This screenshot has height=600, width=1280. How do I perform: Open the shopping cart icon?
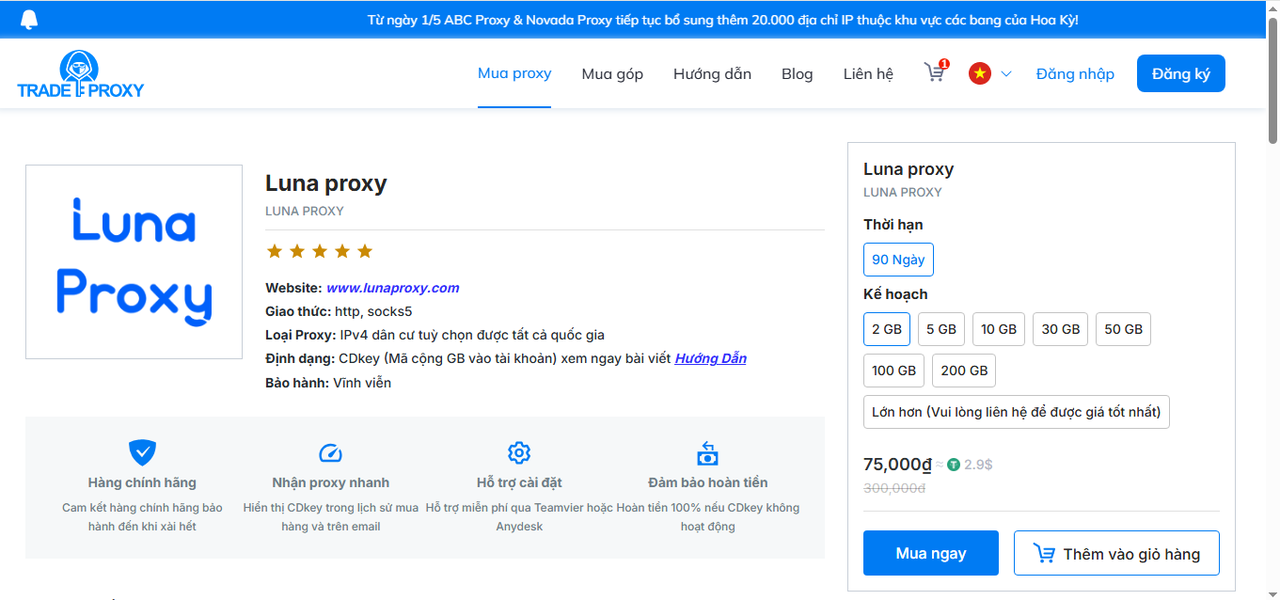(x=935, y=72)
